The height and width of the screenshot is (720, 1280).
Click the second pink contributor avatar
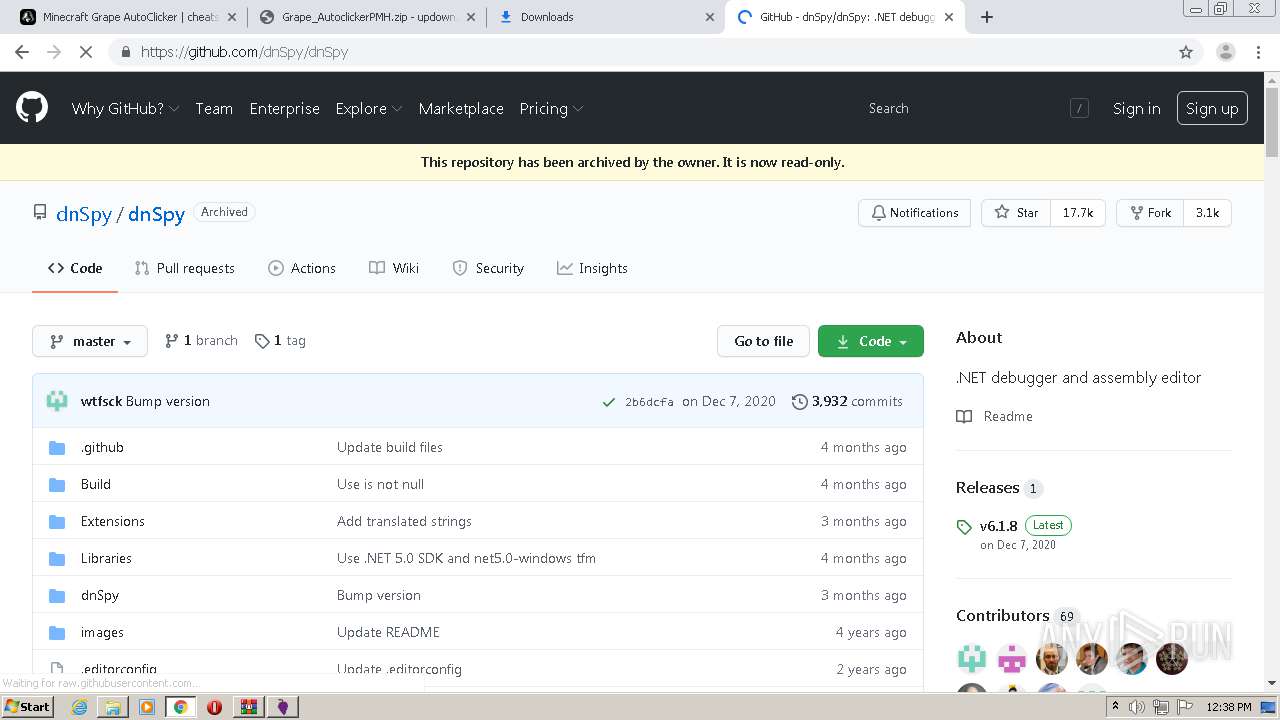tap(1012, 658)
